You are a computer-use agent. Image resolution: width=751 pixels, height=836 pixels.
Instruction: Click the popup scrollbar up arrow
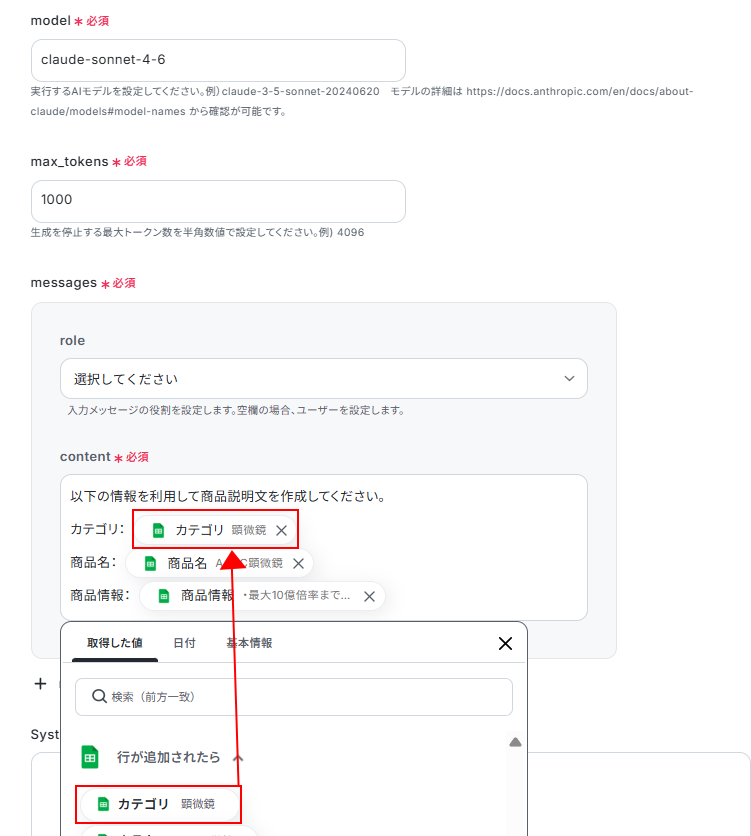coord(515,742)
